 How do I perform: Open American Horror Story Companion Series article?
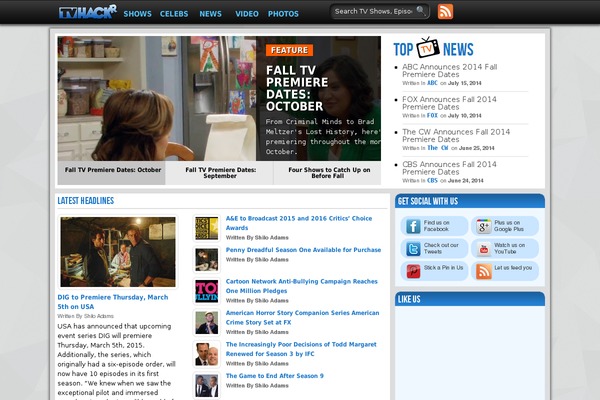coord(302,317)
